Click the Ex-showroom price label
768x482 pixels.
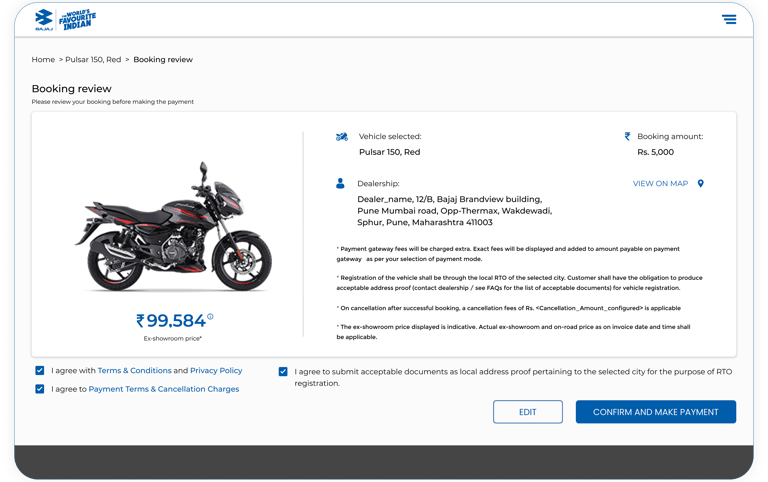pyautogui.click(x=172, y=338)
